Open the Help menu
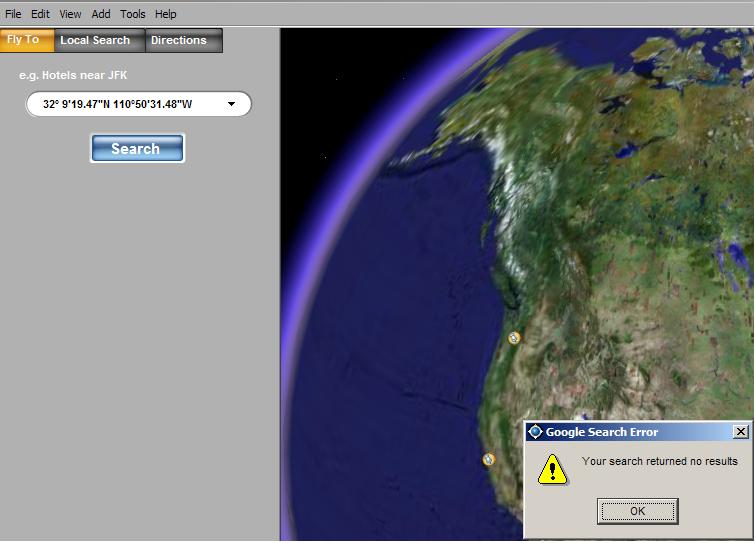 tap(165, 14)
